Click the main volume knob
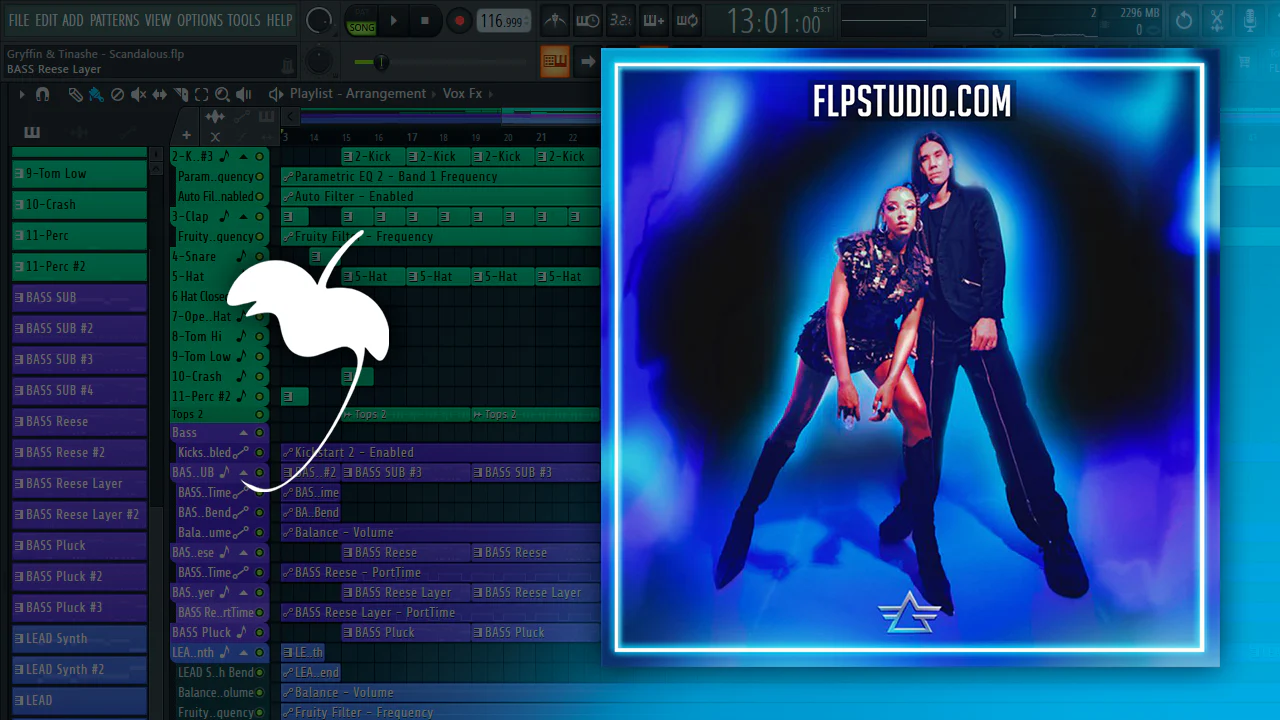The height and width of the screenshot is (720, 1280). pyautogui.click(x=319, y=20)
